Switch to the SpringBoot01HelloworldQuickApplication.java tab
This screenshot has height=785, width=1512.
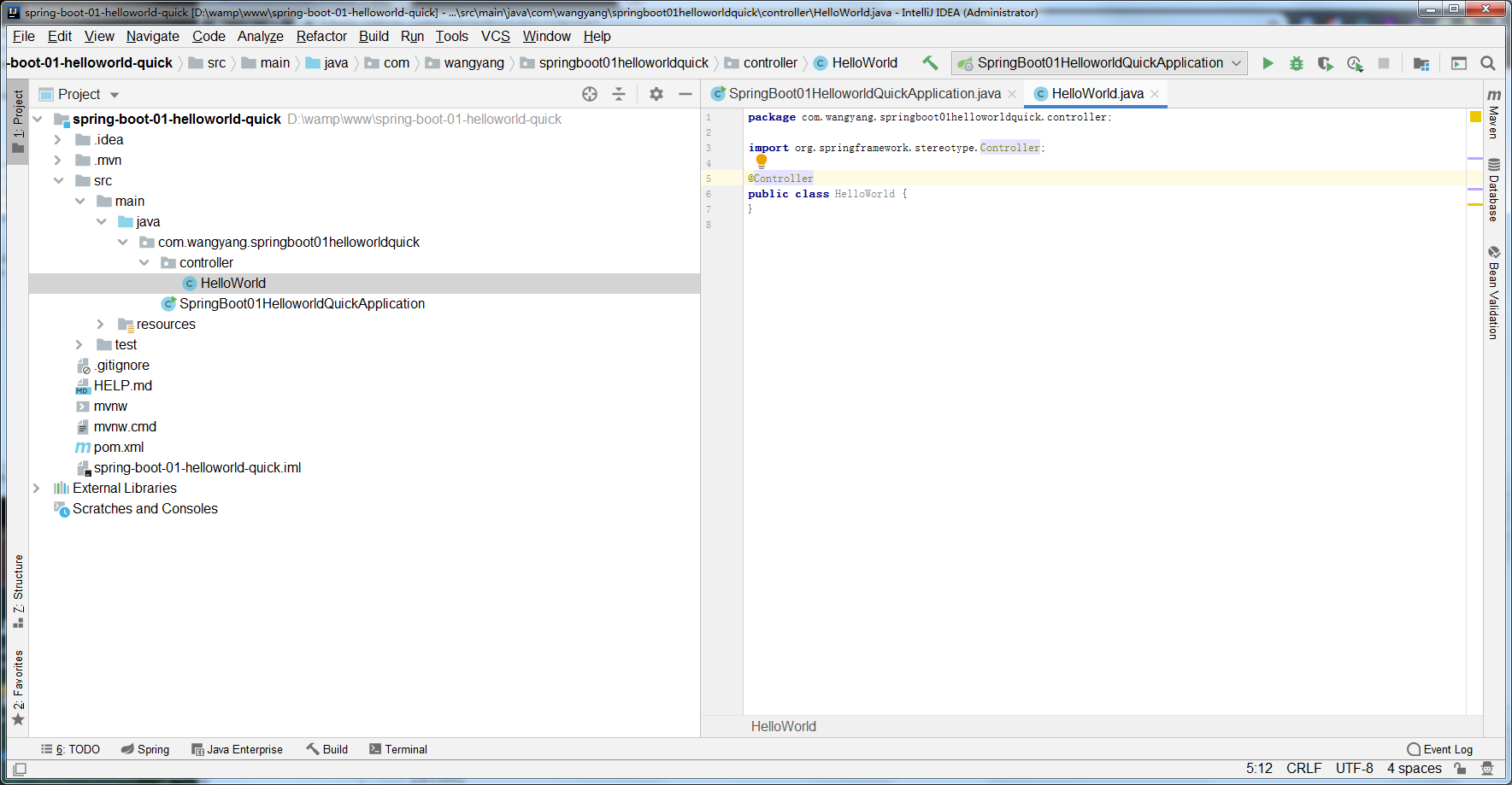coord(863,94)
